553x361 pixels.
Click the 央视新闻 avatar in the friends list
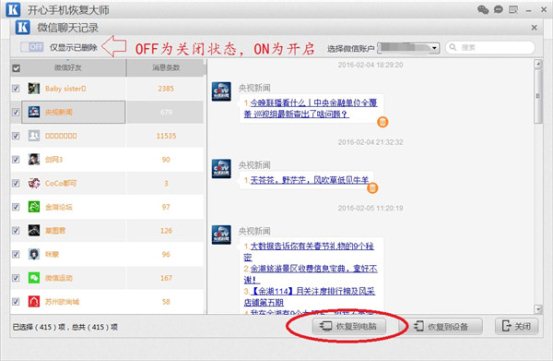[34, 112]
